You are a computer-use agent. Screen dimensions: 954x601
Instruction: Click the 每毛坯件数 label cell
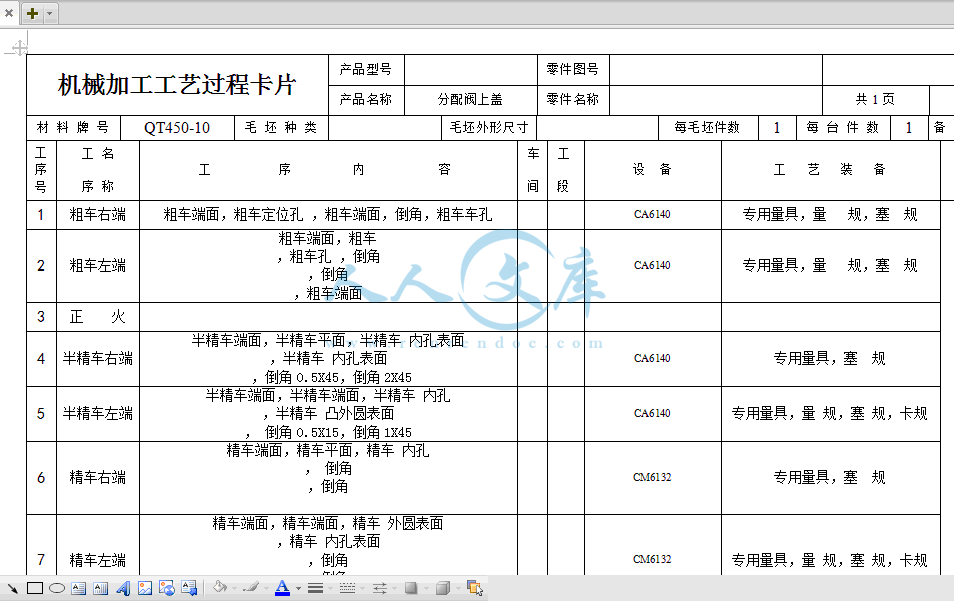pyautogui.click(x=707, y=128)
